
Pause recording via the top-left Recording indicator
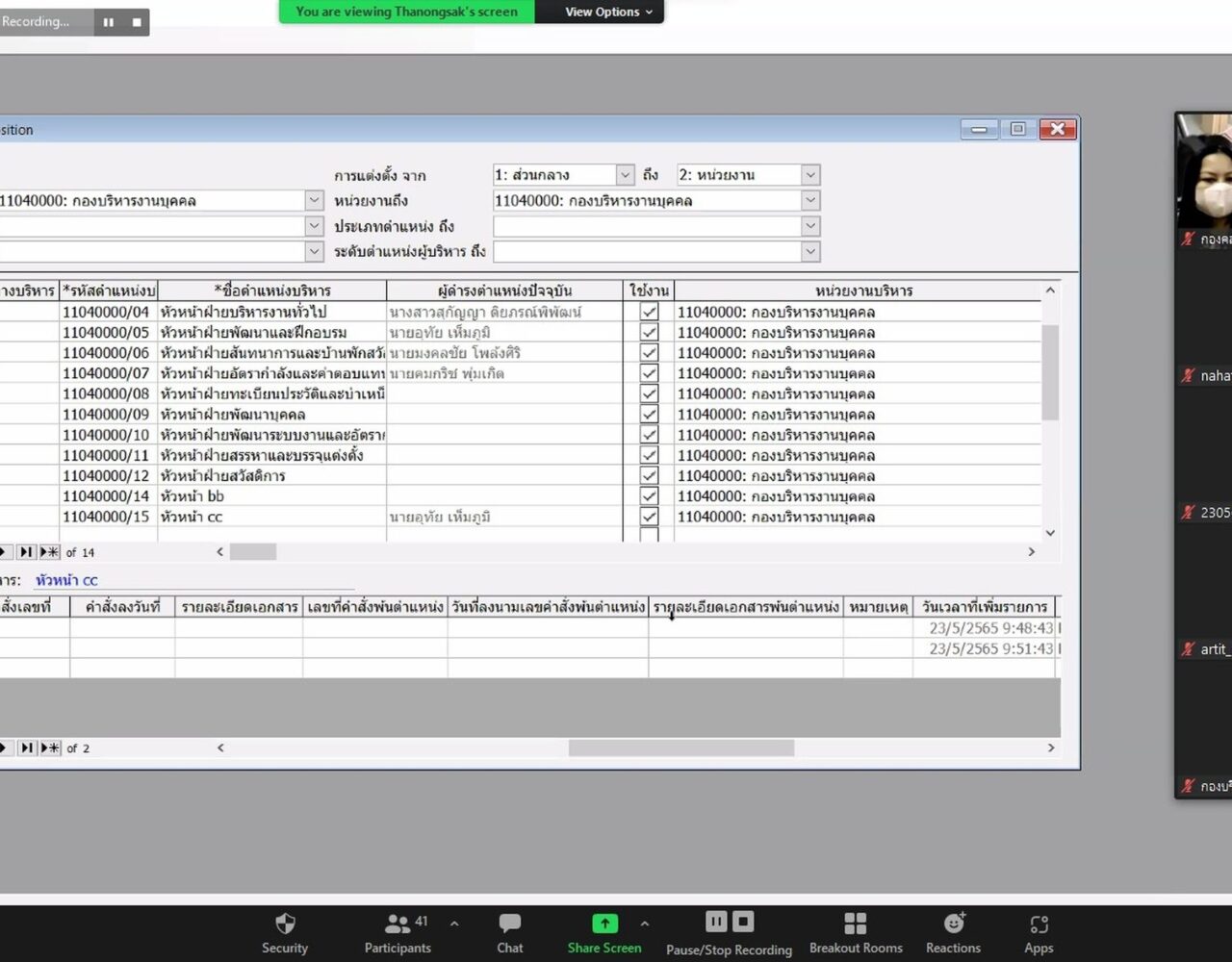pyautogui.click(x=109, y=22)
